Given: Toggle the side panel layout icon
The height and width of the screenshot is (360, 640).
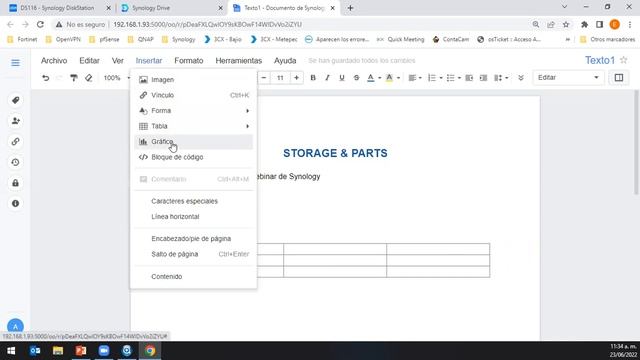Looking at the screenshot, I should tap(619, 78).
